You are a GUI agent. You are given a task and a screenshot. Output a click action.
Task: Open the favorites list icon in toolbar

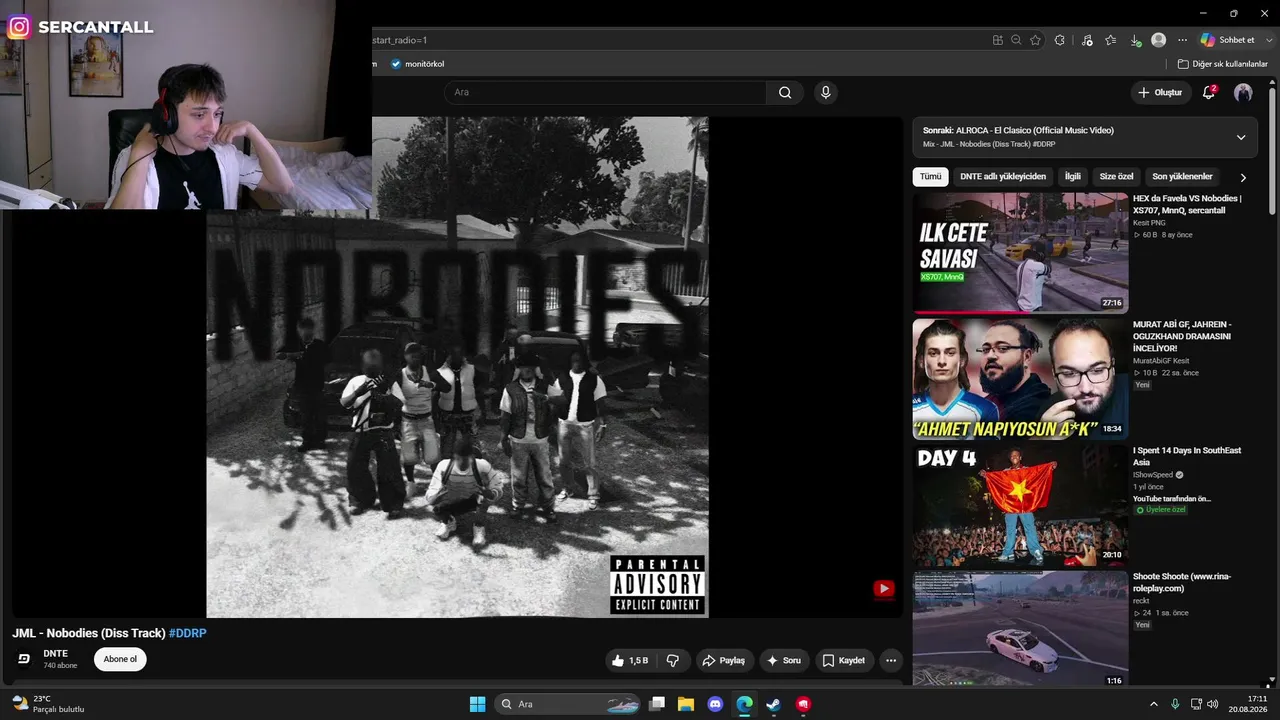click(1111, 40)
